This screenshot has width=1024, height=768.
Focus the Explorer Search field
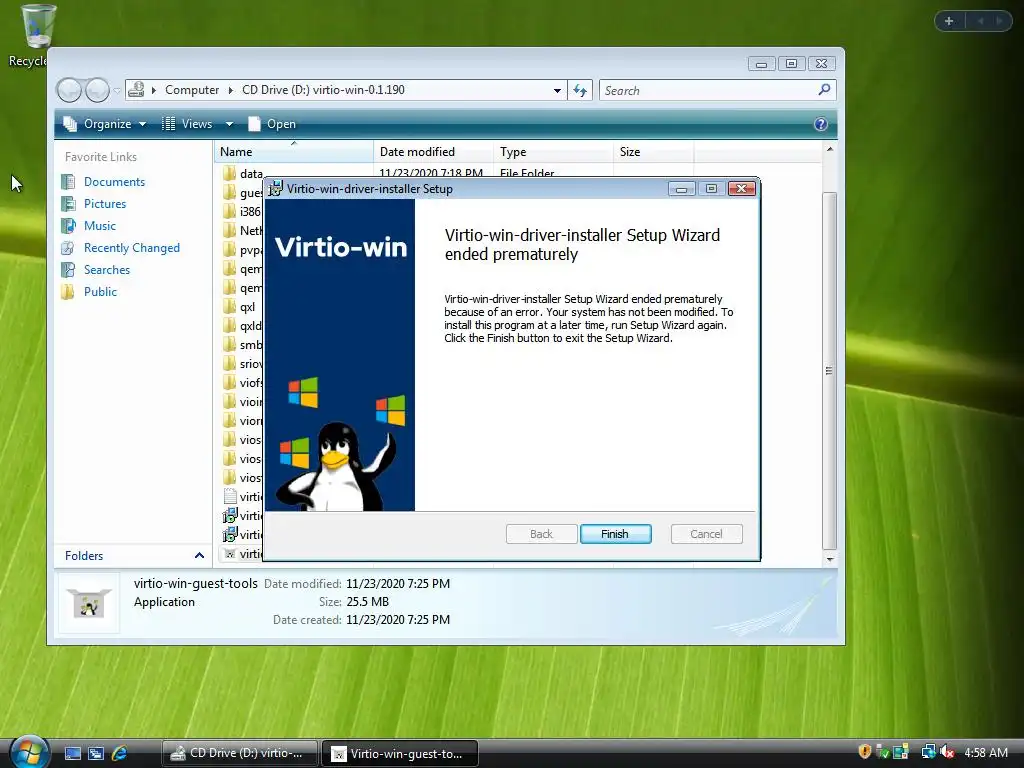(709, 90)
